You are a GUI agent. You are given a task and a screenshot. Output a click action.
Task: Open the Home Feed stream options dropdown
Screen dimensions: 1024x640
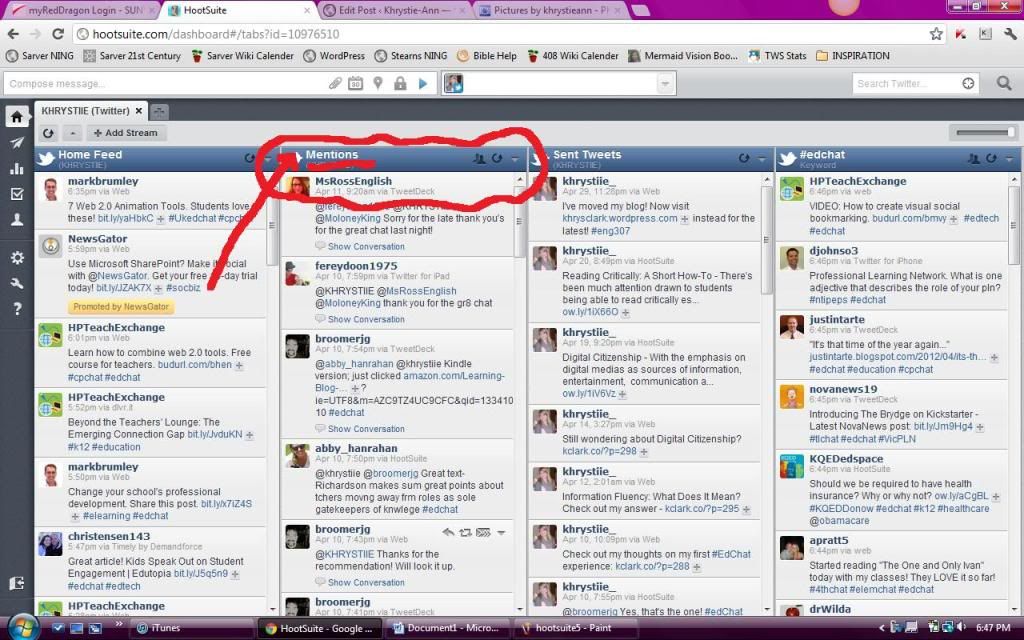click(x=267, y=159)
